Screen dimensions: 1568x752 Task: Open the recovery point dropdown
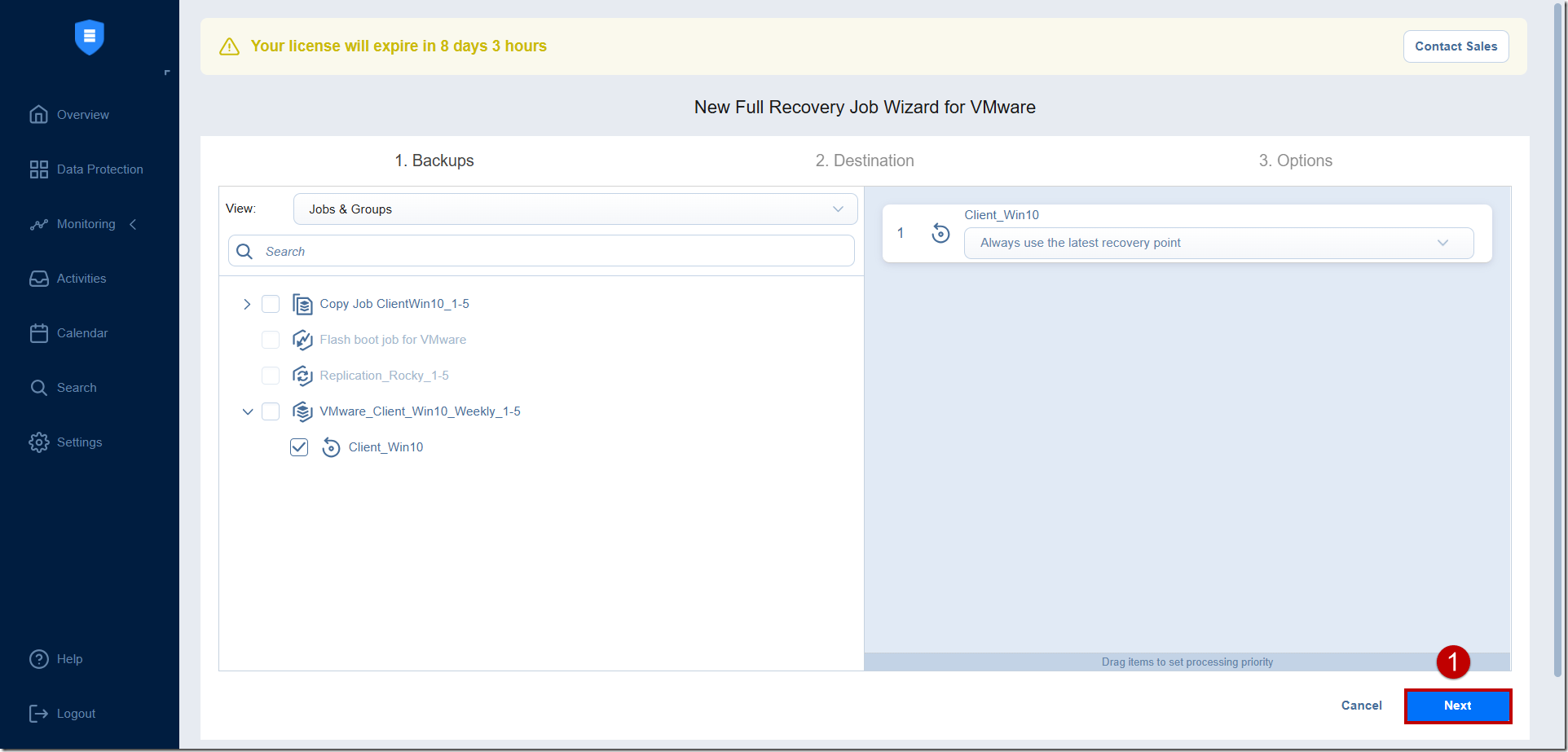(x=1218, y=243)
